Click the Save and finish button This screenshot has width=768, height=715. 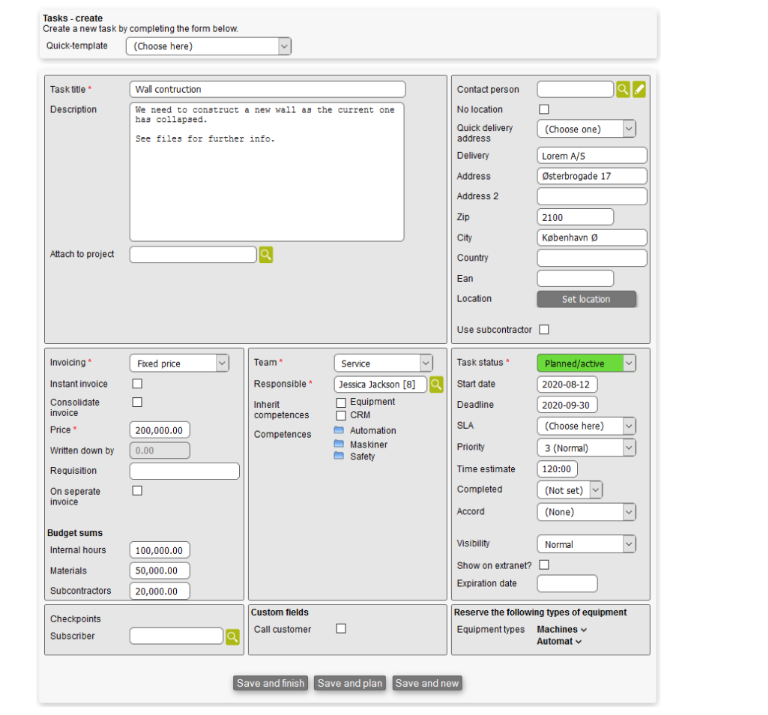tap(270, 684)
